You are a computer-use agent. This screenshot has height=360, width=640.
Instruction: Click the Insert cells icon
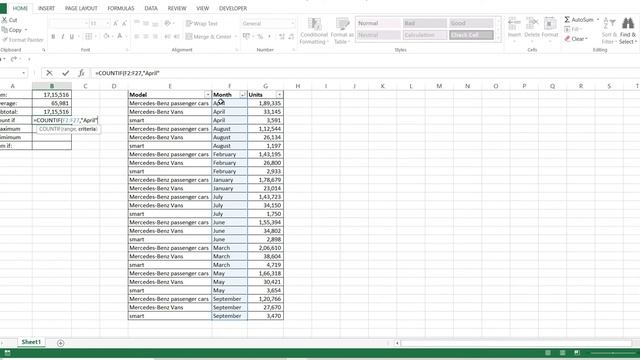514,24
